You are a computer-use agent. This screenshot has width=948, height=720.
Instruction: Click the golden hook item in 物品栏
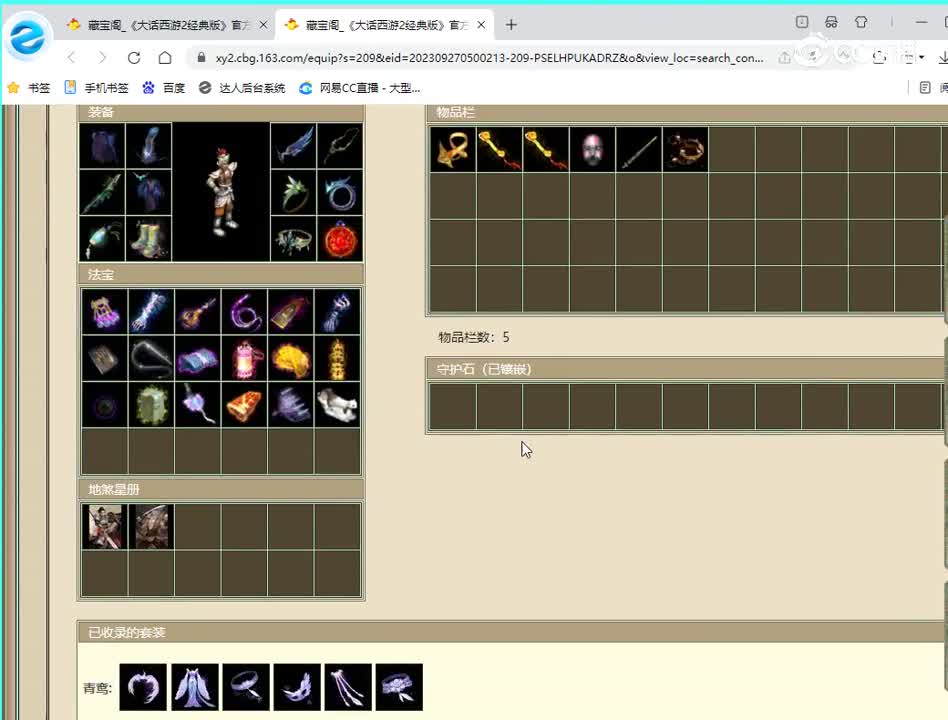[453, 149]
